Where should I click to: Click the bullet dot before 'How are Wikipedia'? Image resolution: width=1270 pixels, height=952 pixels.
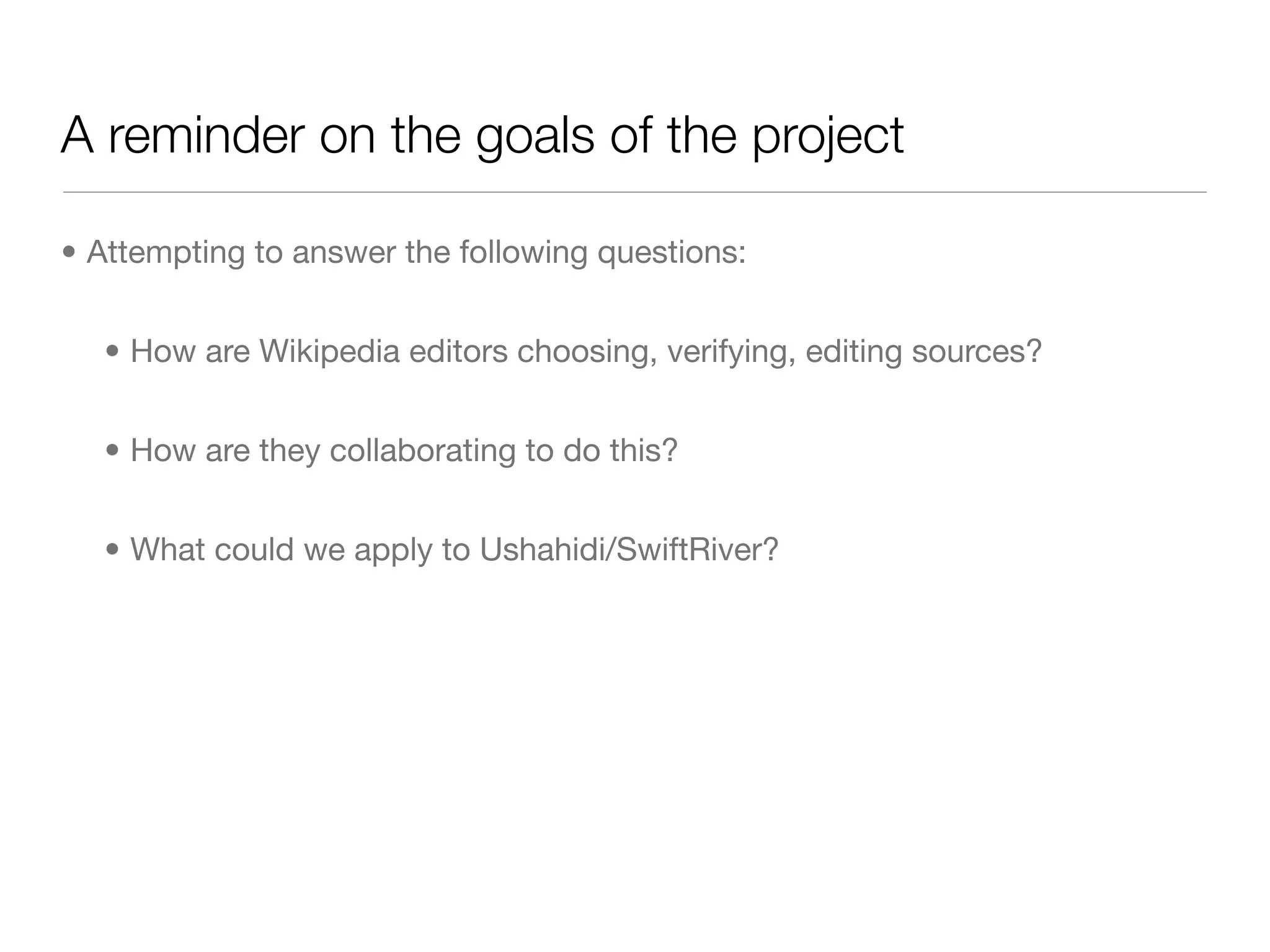(x=112, y=351)
